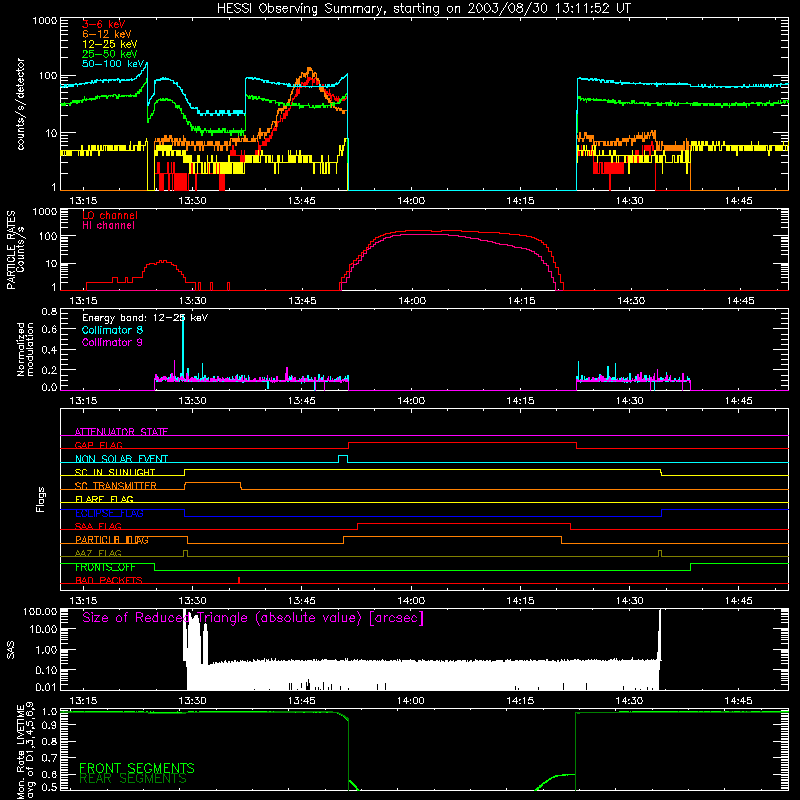Select the Collimator 8 legend label
Viewport: 800px width, 800px height.
(112, 330)
